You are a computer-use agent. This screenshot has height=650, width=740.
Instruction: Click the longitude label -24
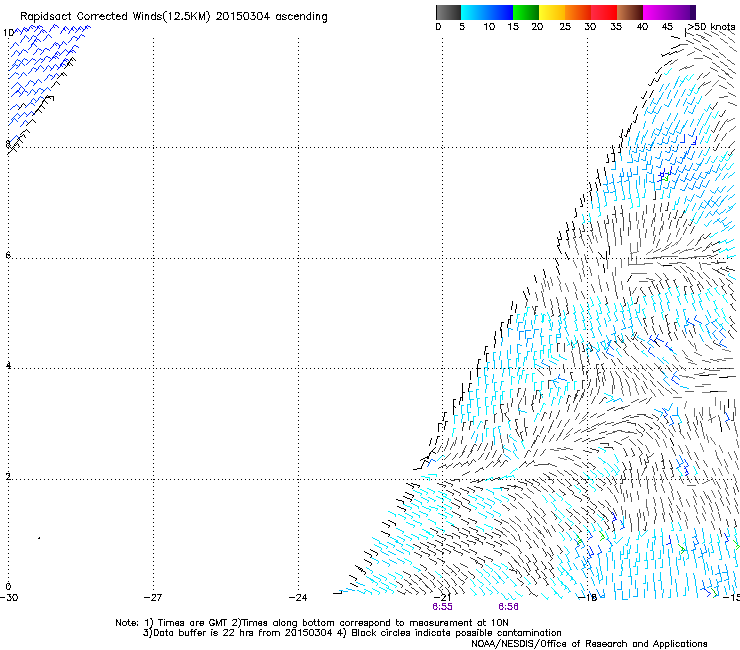(298, 598)
